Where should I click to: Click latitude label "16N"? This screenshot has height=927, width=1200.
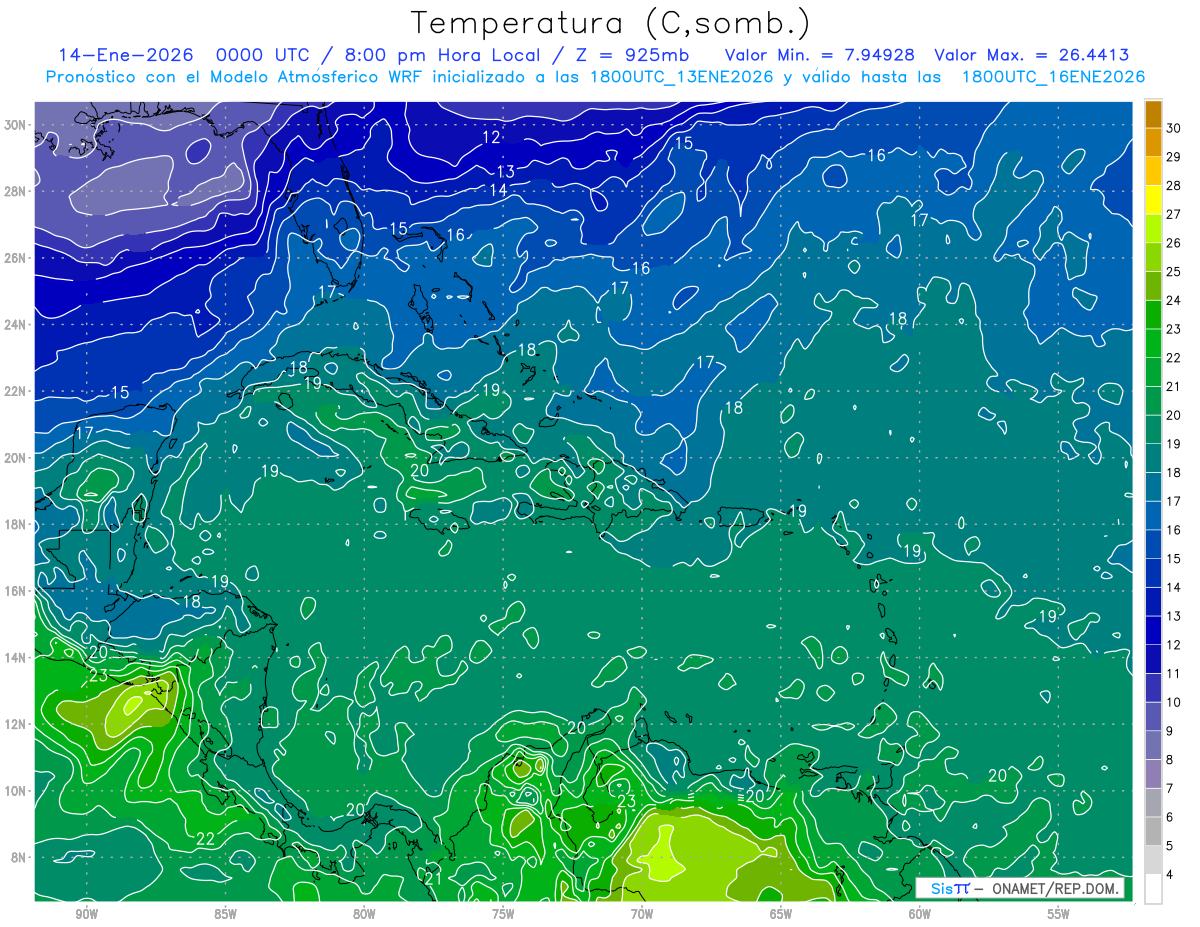point(16,591)
